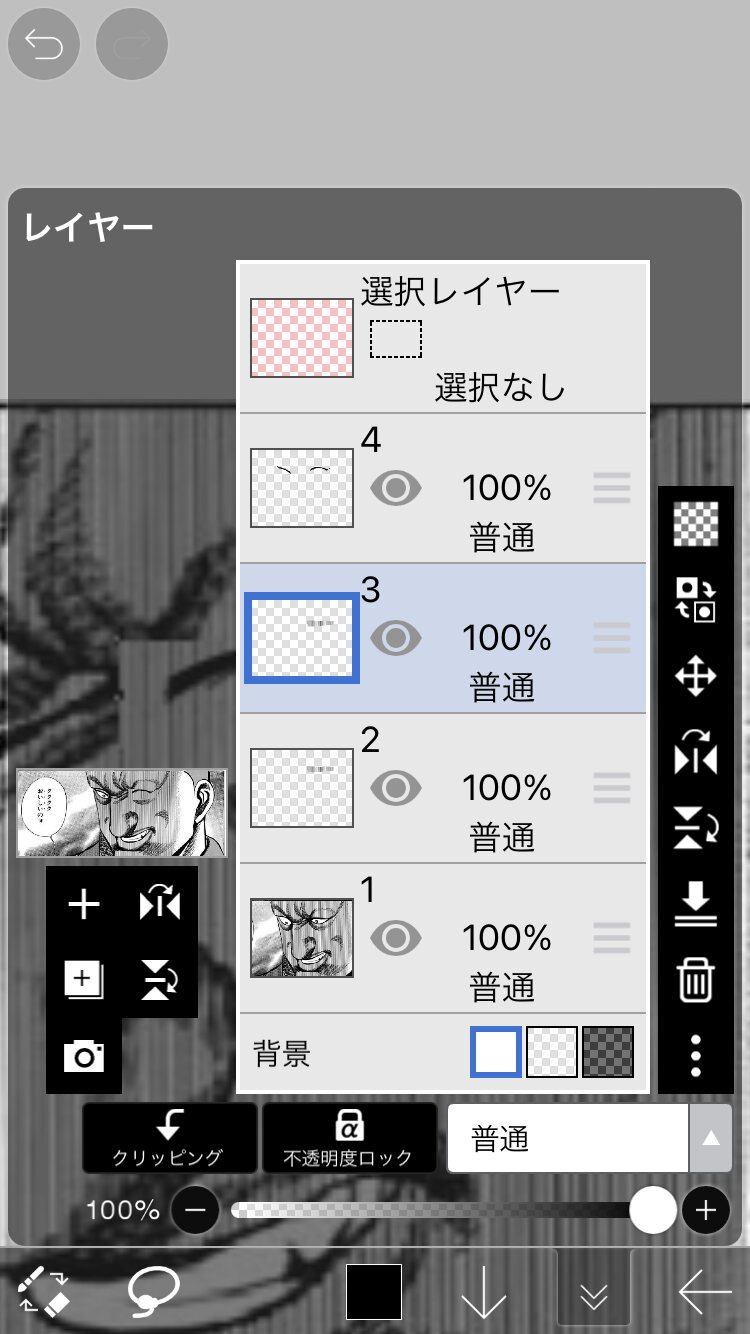Tap the trash icon to delete layer
750x1334 pixels.
coord(695,980)
